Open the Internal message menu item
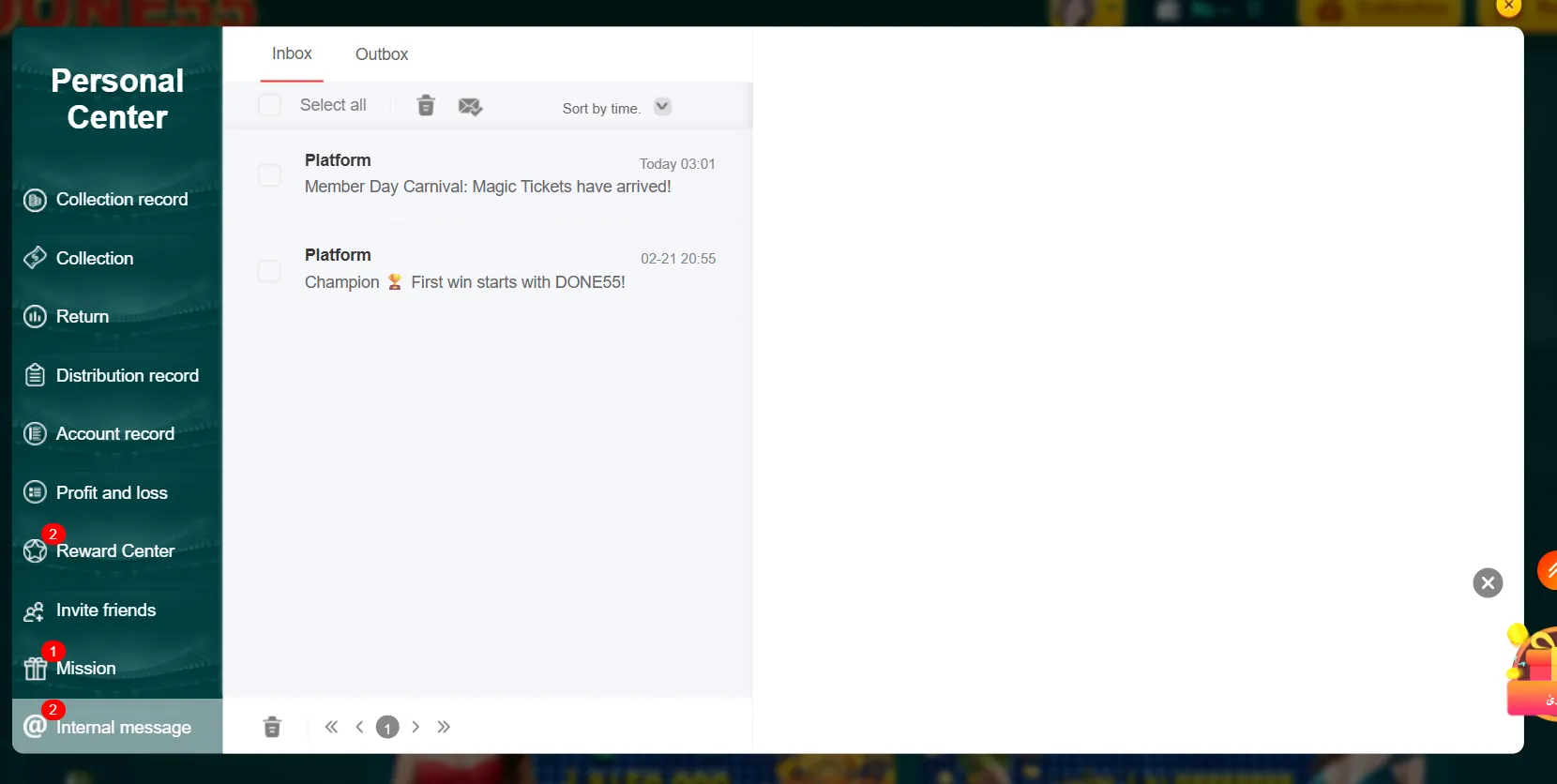The width and height of the screenshot is (1557, 784). [x=123, y=728]
